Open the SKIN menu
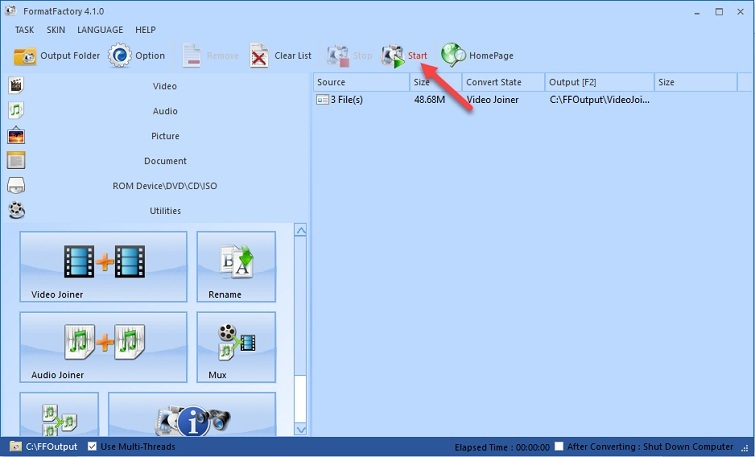Screen dimensions: 755x457 click(x=55, y=30)
